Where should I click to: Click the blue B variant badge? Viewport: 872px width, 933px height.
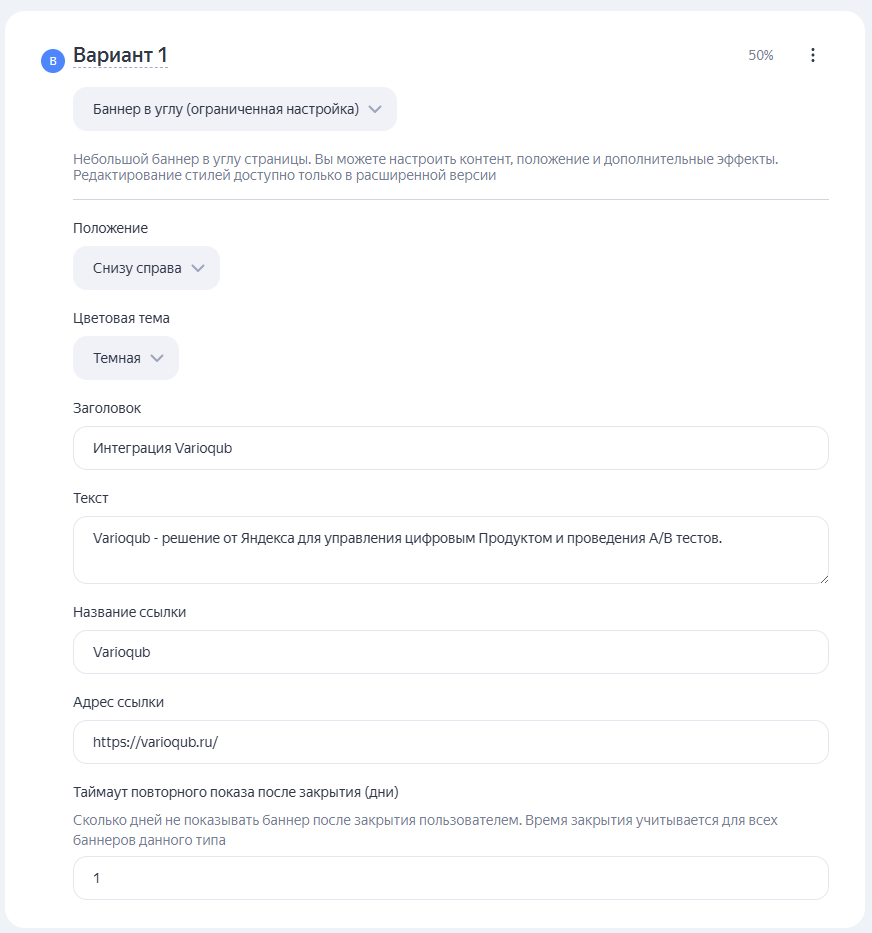(x=53, y=61)
